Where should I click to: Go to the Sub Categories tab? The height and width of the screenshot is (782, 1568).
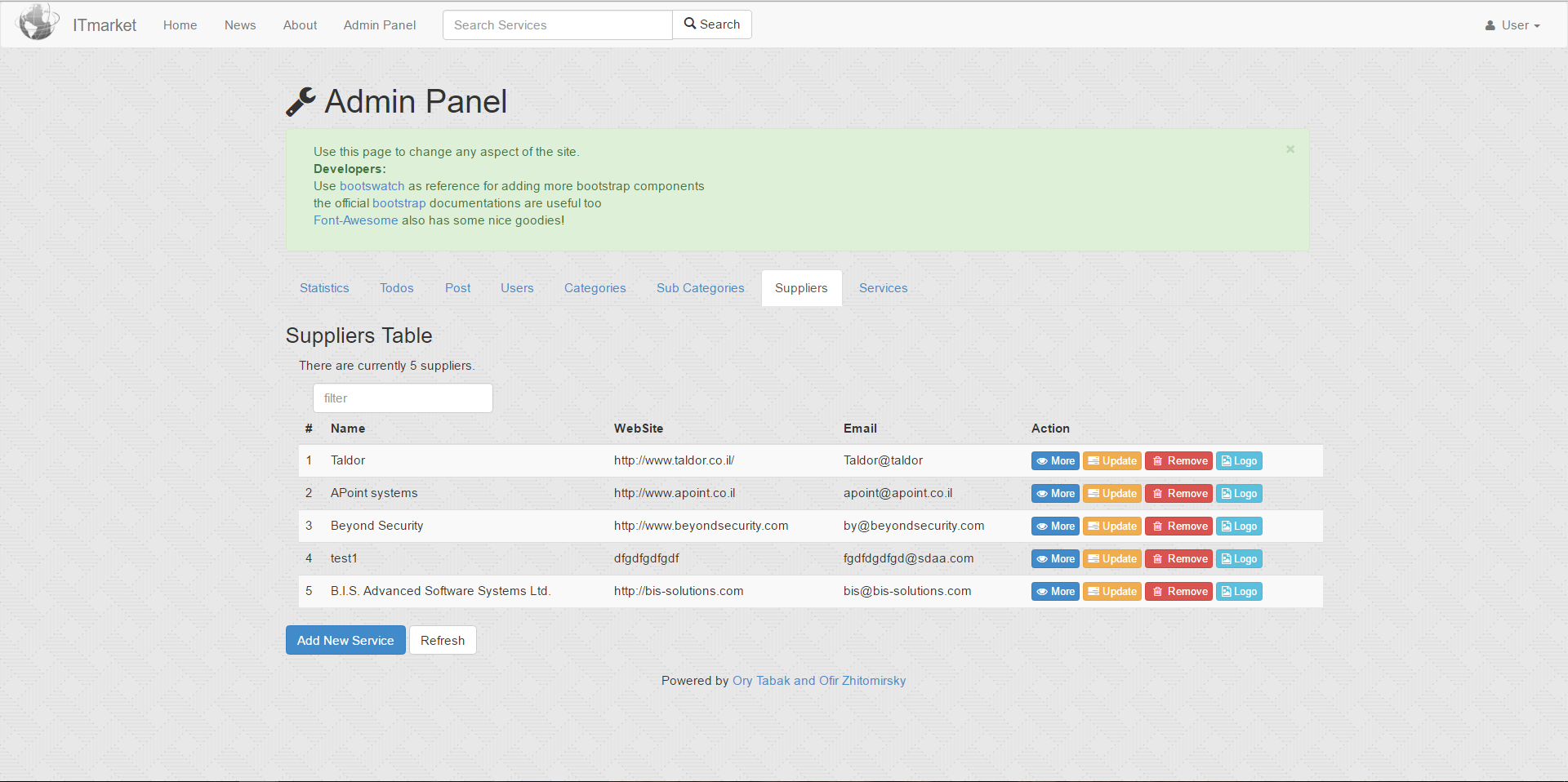click(701, 288)
